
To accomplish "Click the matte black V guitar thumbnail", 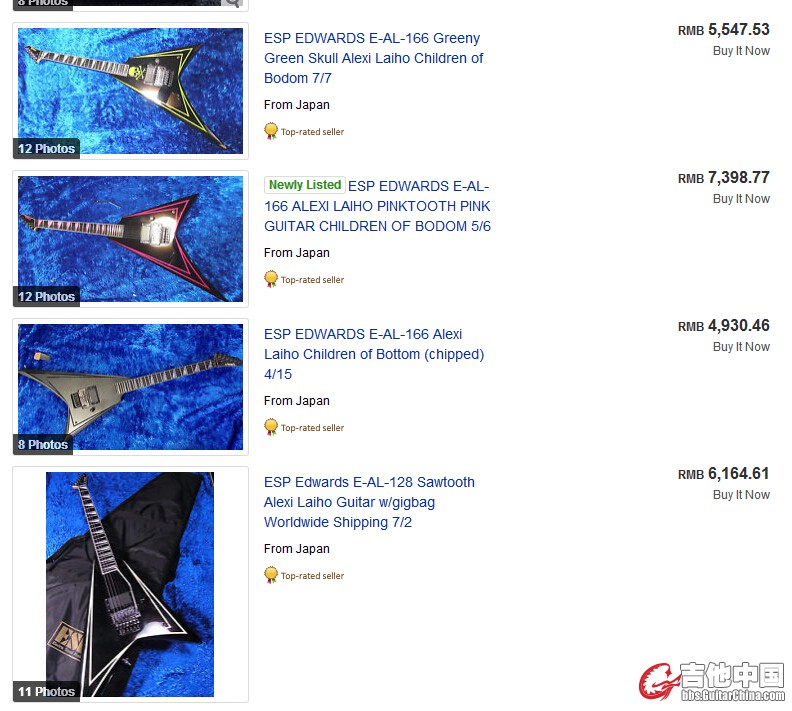I will click(130, 387).
